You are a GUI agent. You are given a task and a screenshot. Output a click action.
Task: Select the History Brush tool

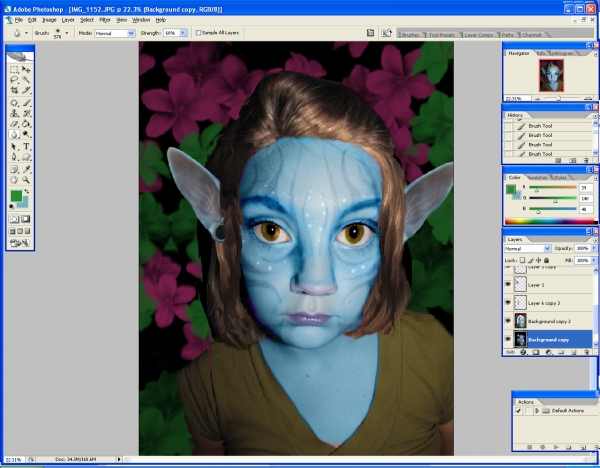pos(26,113)
